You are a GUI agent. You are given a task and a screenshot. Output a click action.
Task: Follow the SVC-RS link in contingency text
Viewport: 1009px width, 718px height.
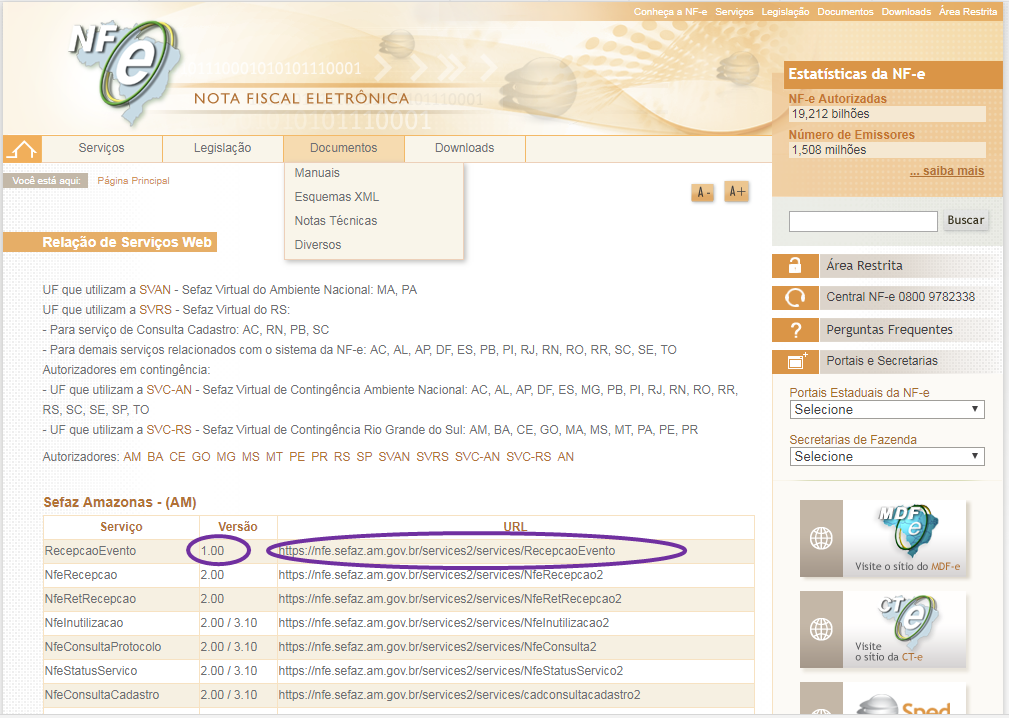click(169, 430)
